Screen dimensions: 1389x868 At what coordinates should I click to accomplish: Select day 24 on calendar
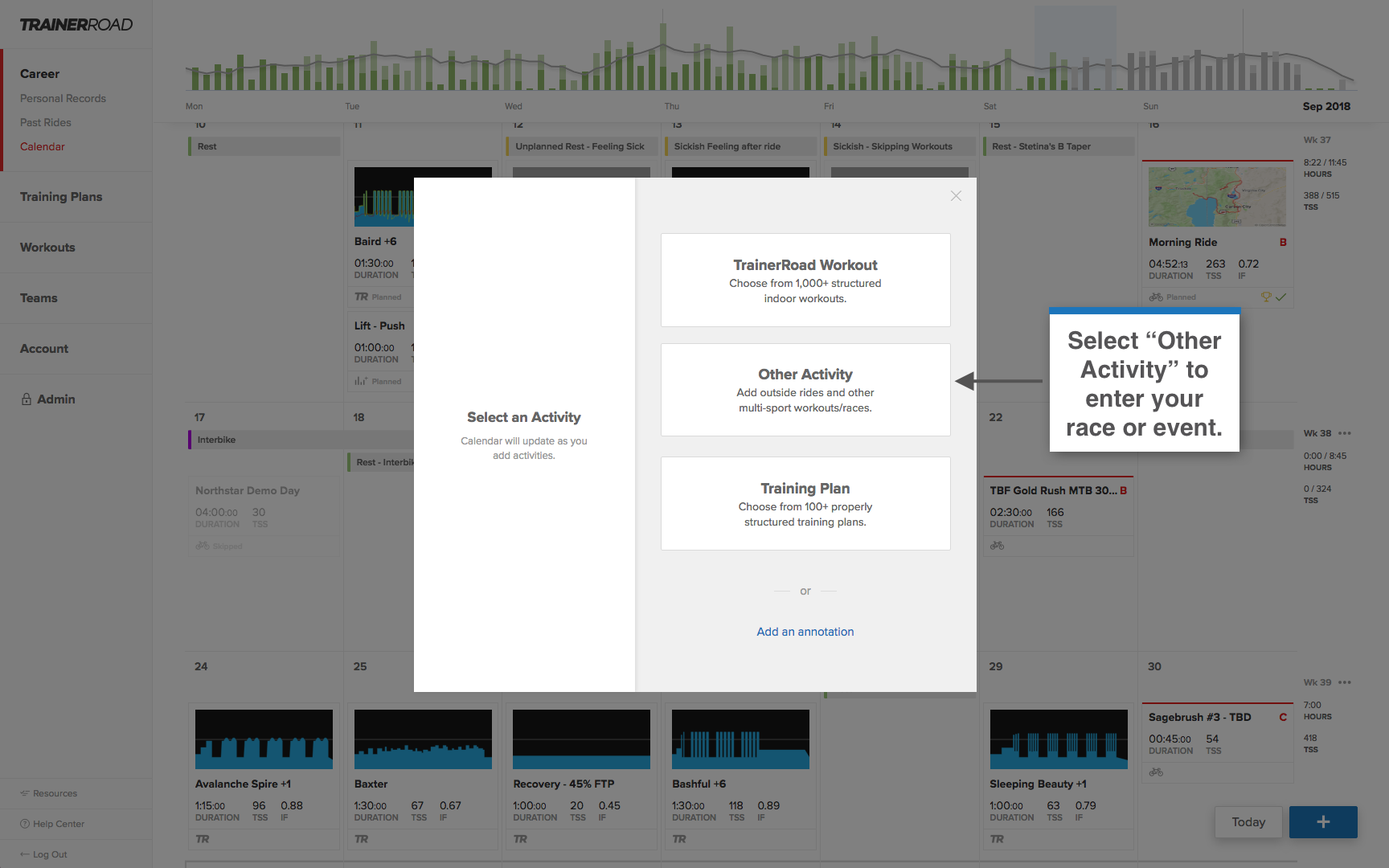click(x=201, y=666)
